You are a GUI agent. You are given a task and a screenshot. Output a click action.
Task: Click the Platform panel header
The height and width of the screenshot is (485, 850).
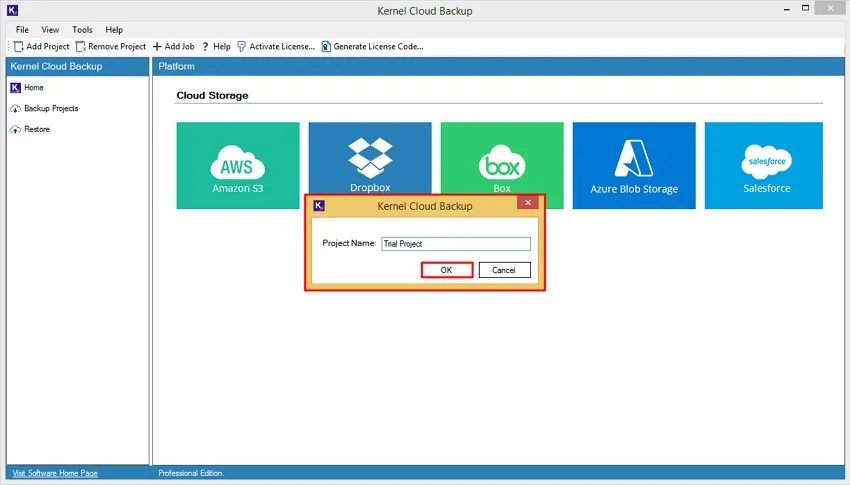coord(498,66)
